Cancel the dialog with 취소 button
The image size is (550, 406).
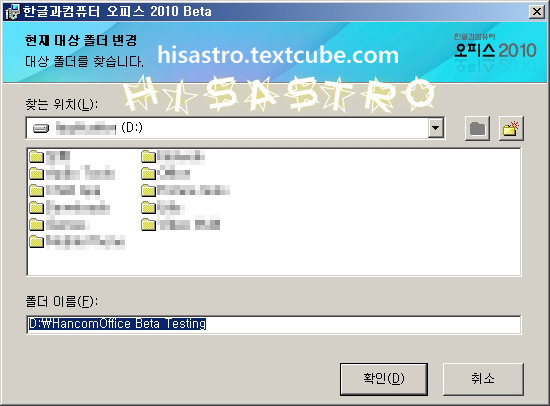(x=483, y=379)
